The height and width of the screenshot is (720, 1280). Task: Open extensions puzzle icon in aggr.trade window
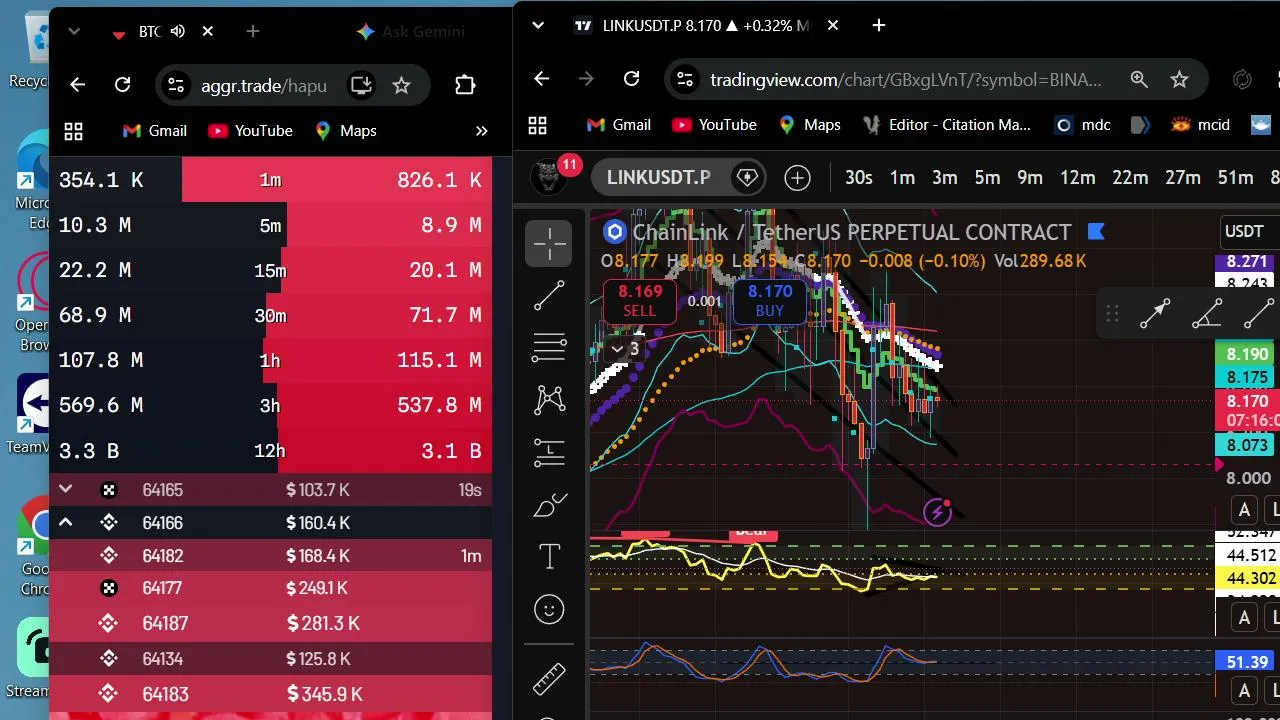click(465, 86)
